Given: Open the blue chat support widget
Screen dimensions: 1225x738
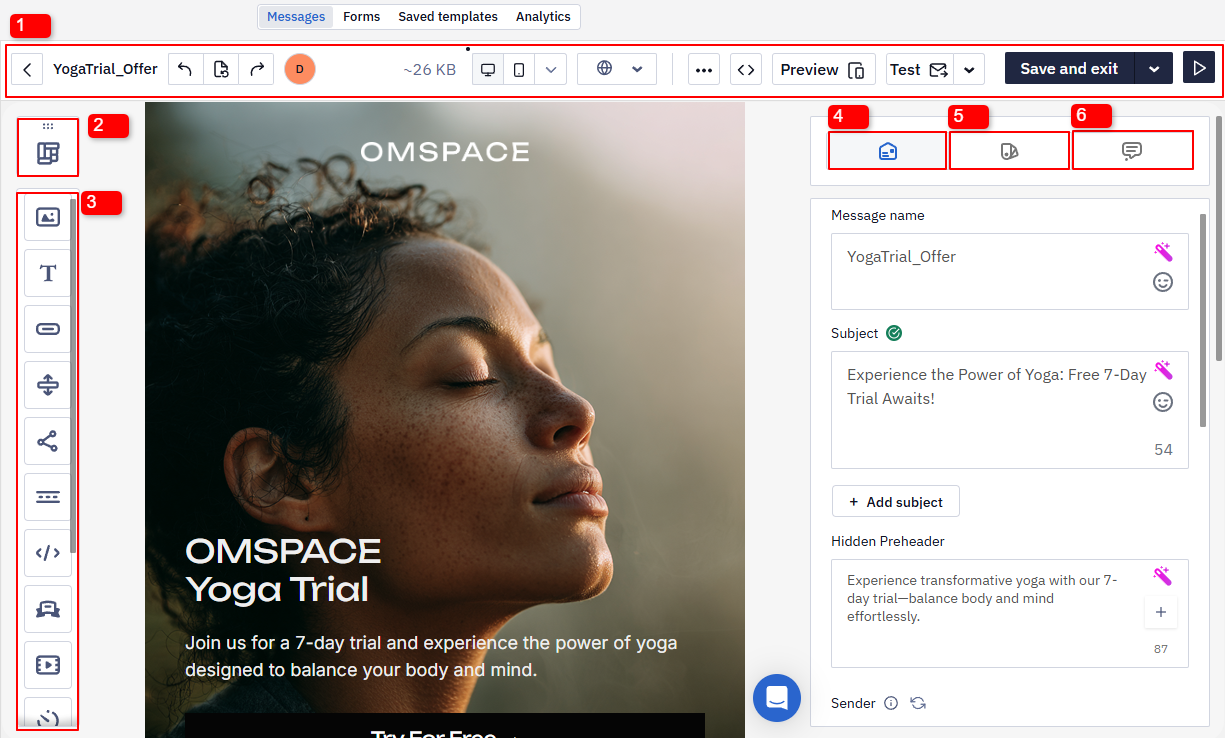Looking at the screenshot, I should coord(777,699).
